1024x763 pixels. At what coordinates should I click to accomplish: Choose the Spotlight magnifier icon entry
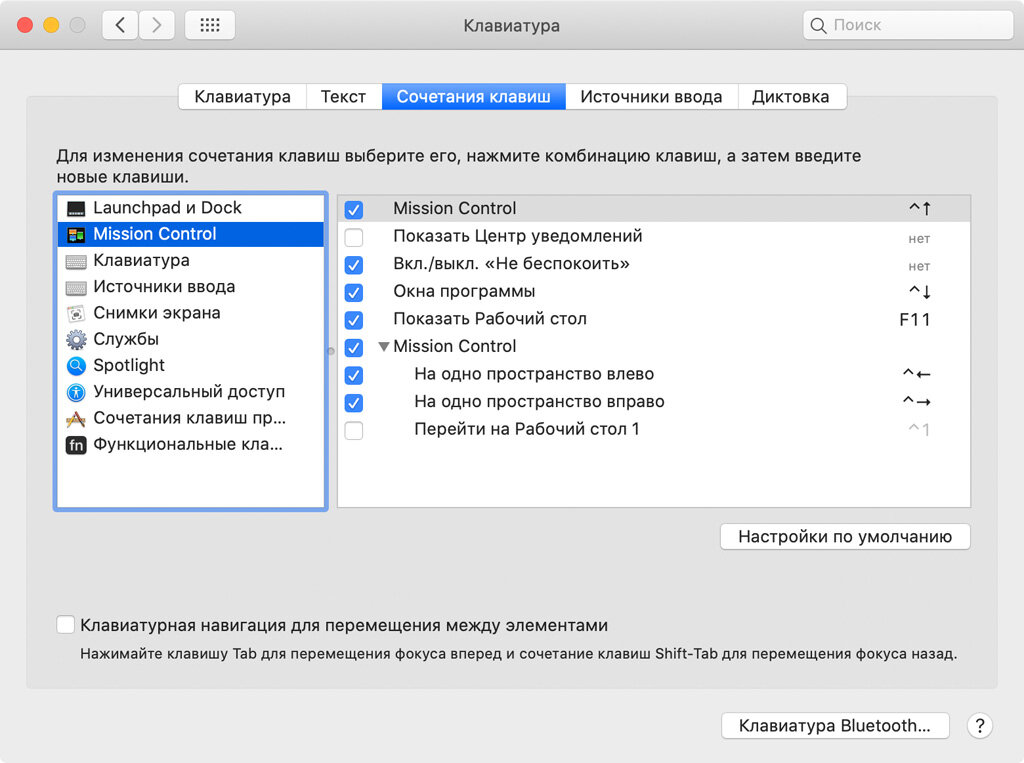[x=76, y=366]
